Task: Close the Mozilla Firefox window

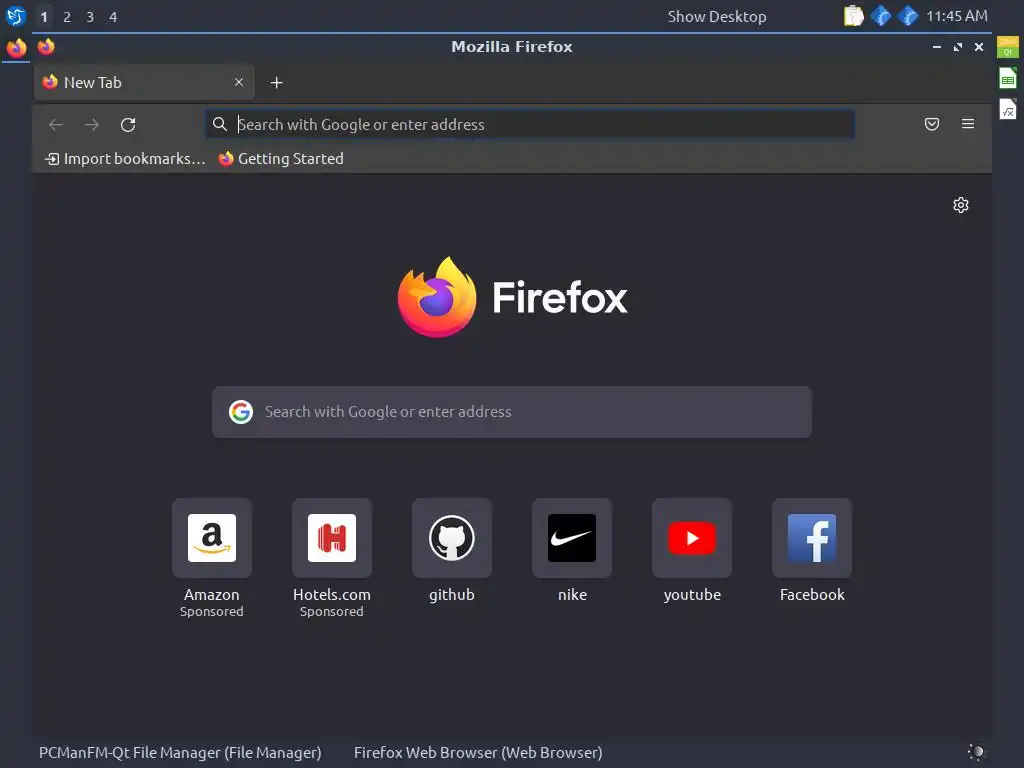Action: tap(978, 47)
